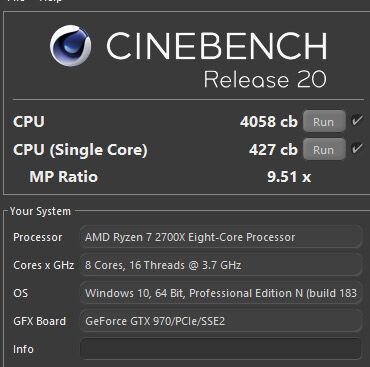
Task: Click the 4058 cb CPU score
Action: [x=269, y=122]
